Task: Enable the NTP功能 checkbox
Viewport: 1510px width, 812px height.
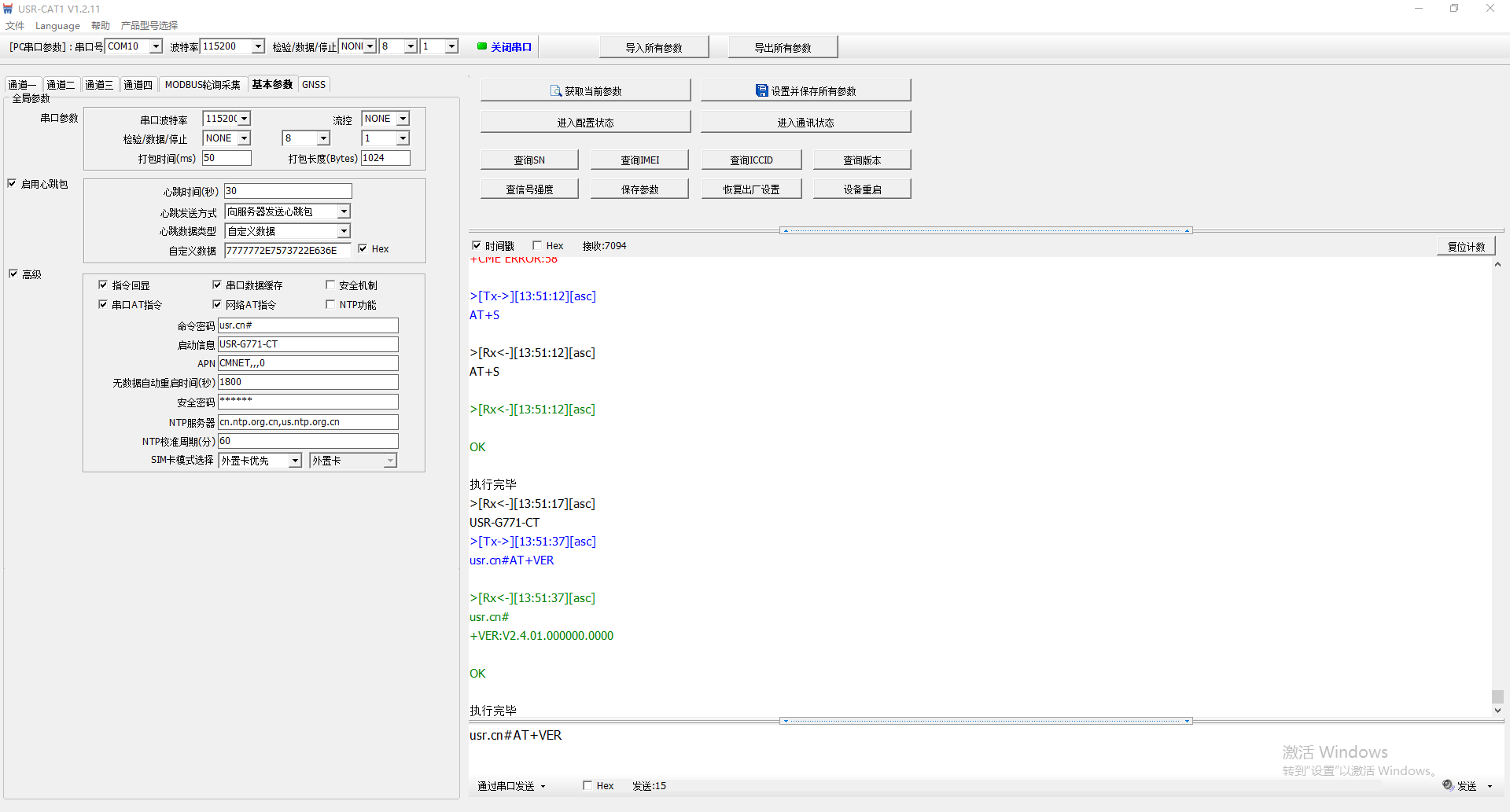Action: pos(330,305)
